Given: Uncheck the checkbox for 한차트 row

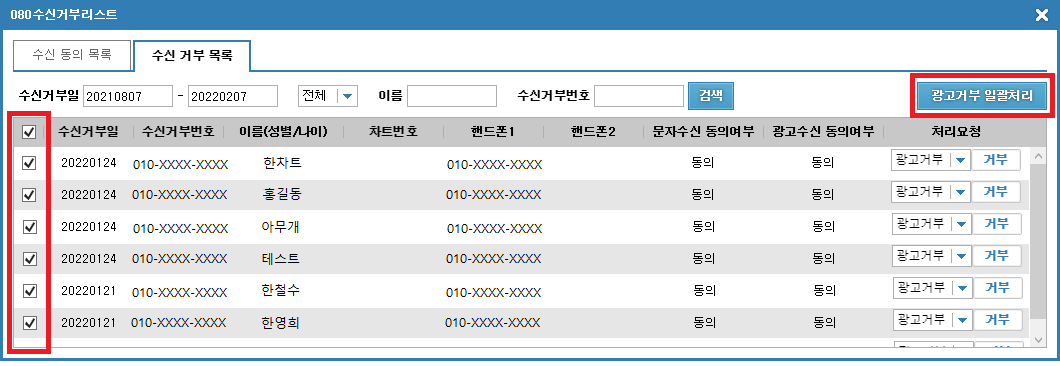Looking at the screenshot, I should coord(29,163).
